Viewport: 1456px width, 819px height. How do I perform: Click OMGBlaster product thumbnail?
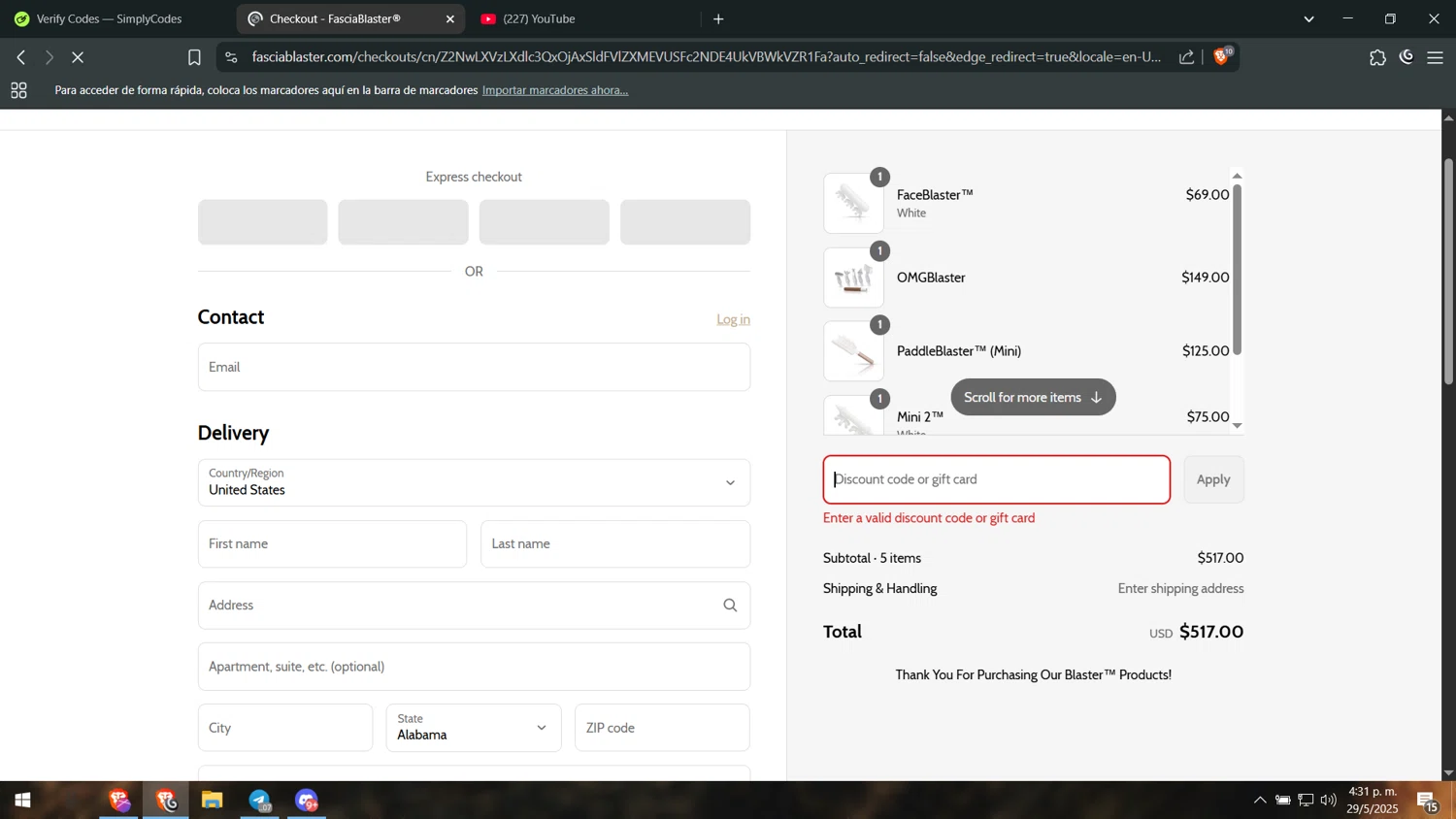[x=853, y=278]
